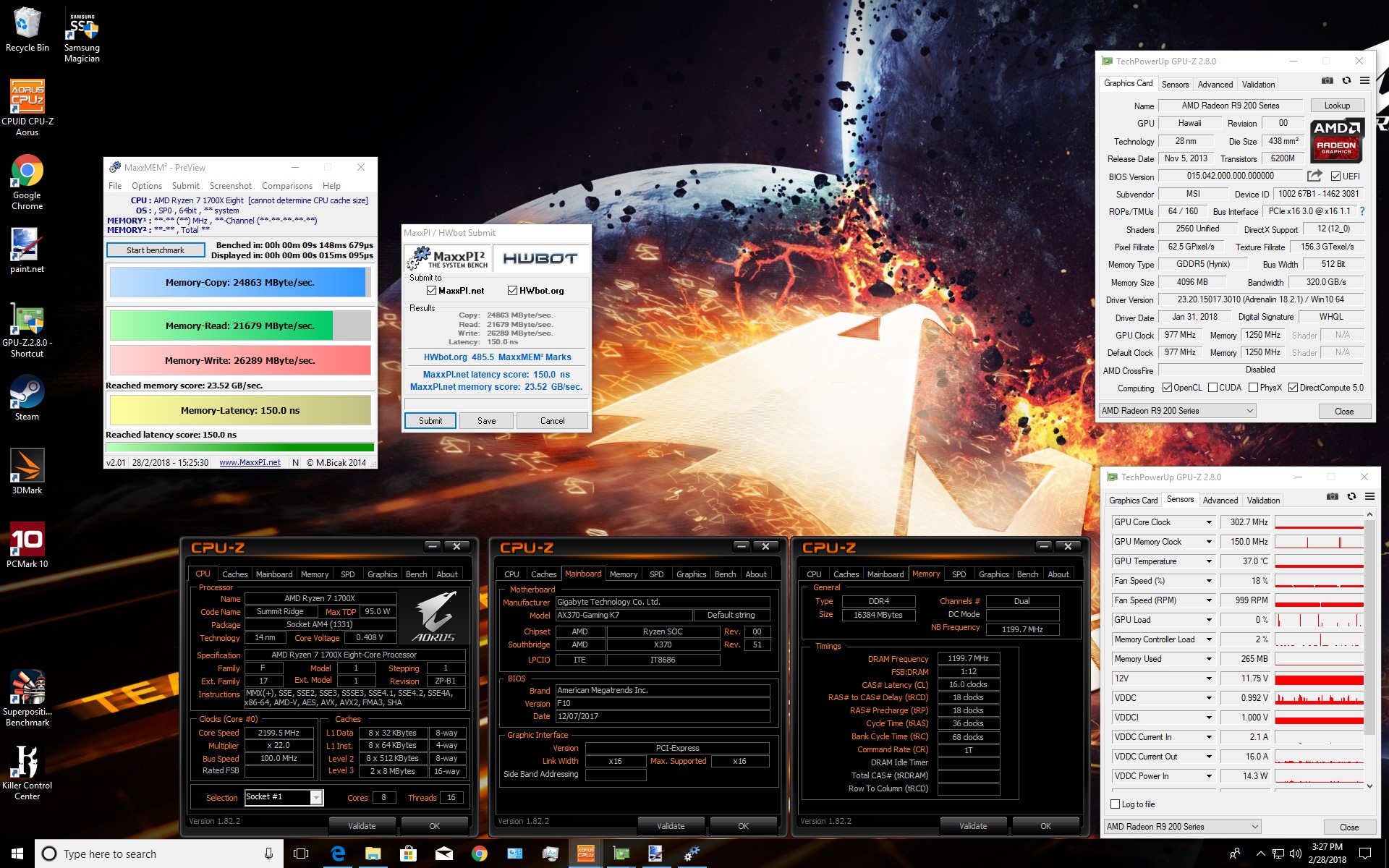Expand the Memory Used sensor dropdown

(1208, 659)
